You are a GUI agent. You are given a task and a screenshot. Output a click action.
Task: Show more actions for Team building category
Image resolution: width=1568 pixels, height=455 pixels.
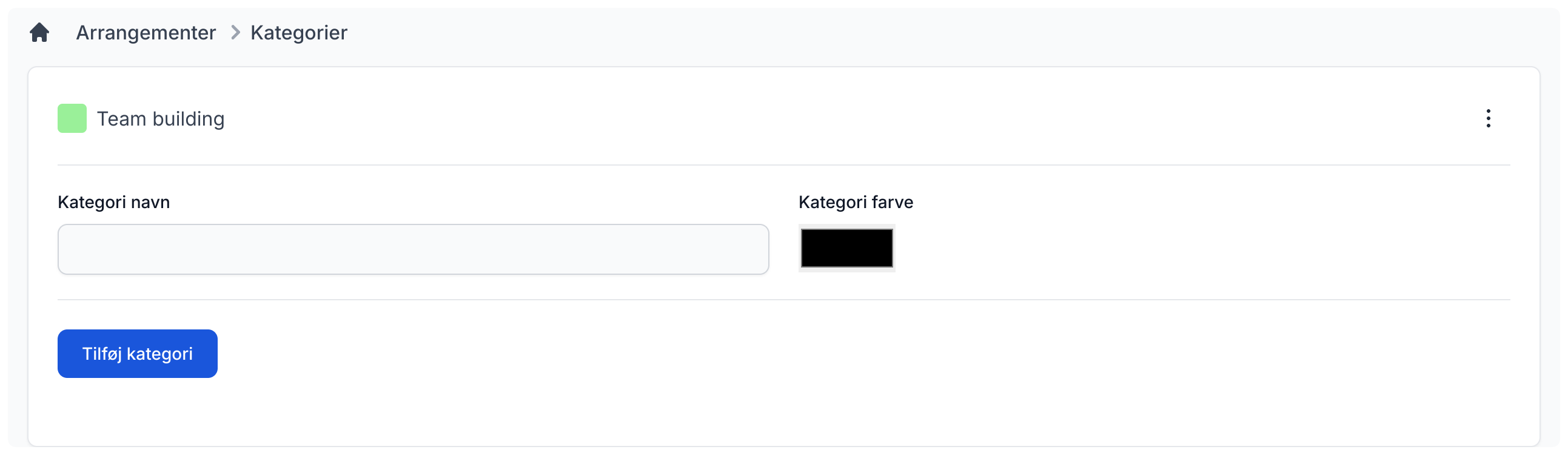(x=1487, y=118)
